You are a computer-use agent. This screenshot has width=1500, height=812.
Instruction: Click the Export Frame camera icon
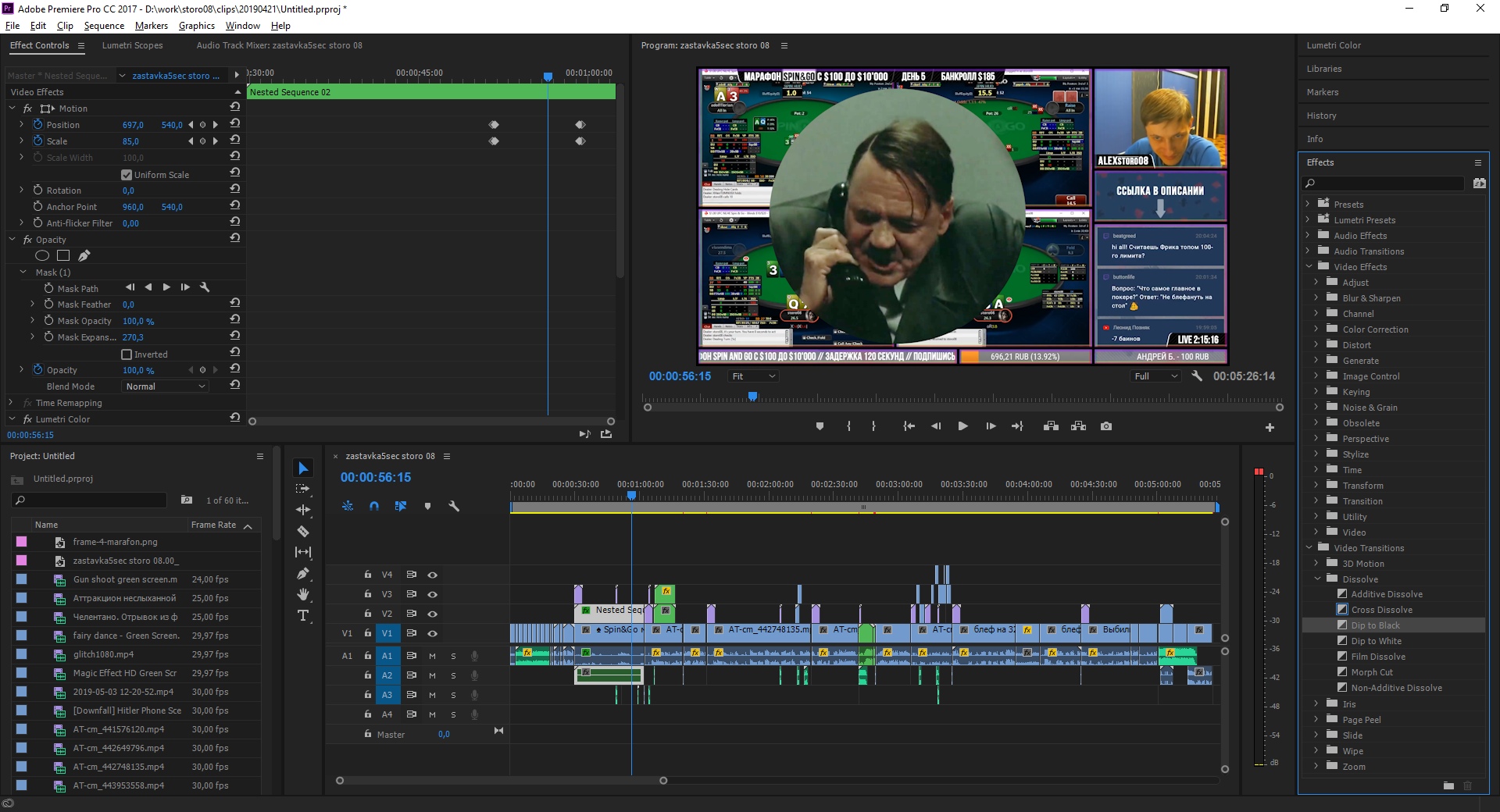(x=1105, y=426)
